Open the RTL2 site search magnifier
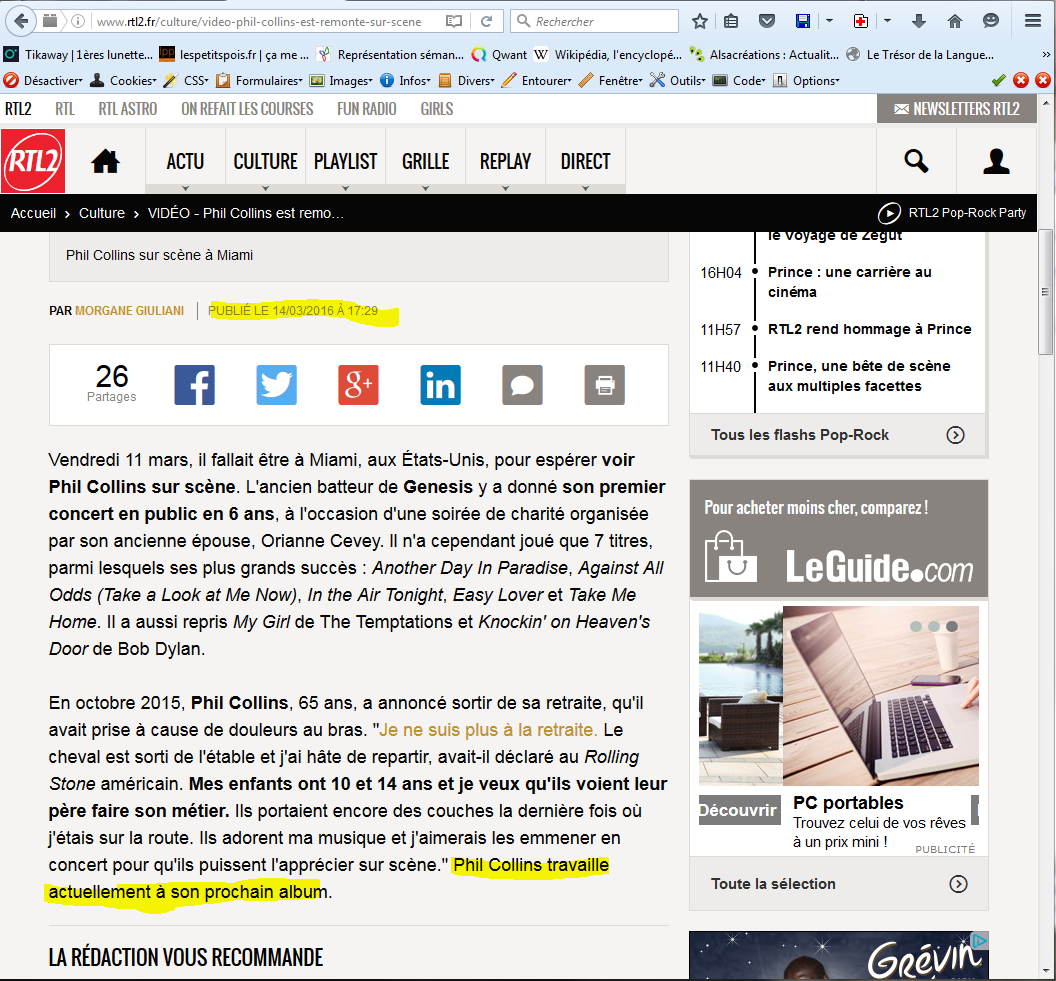Screen dimensions: 1056x981 [916, 161]
